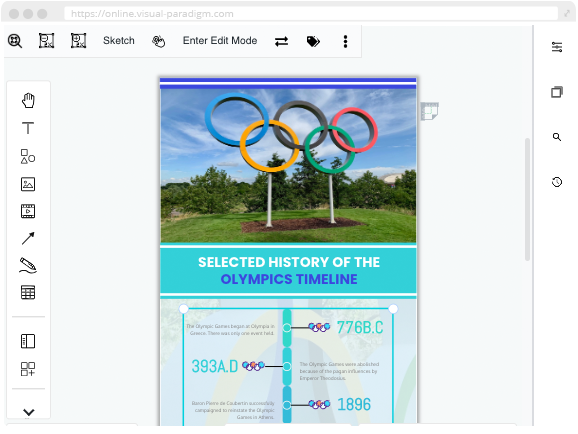Image resolution: width=578 pixels, height=434 pixels.
Task: Click the 'SELECTED HISTORY OF THE' title text
Action: click(x=289, y=262)
